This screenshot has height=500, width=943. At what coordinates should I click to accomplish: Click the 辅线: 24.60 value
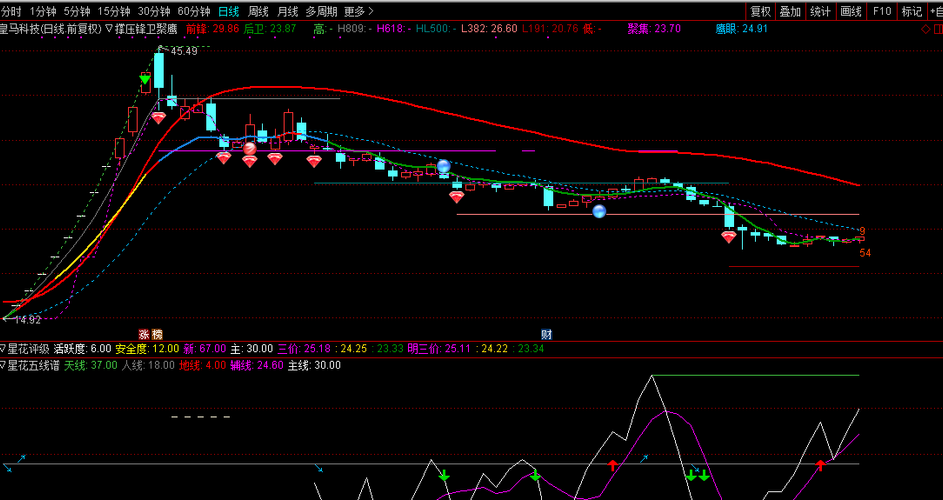click(257, 365)
